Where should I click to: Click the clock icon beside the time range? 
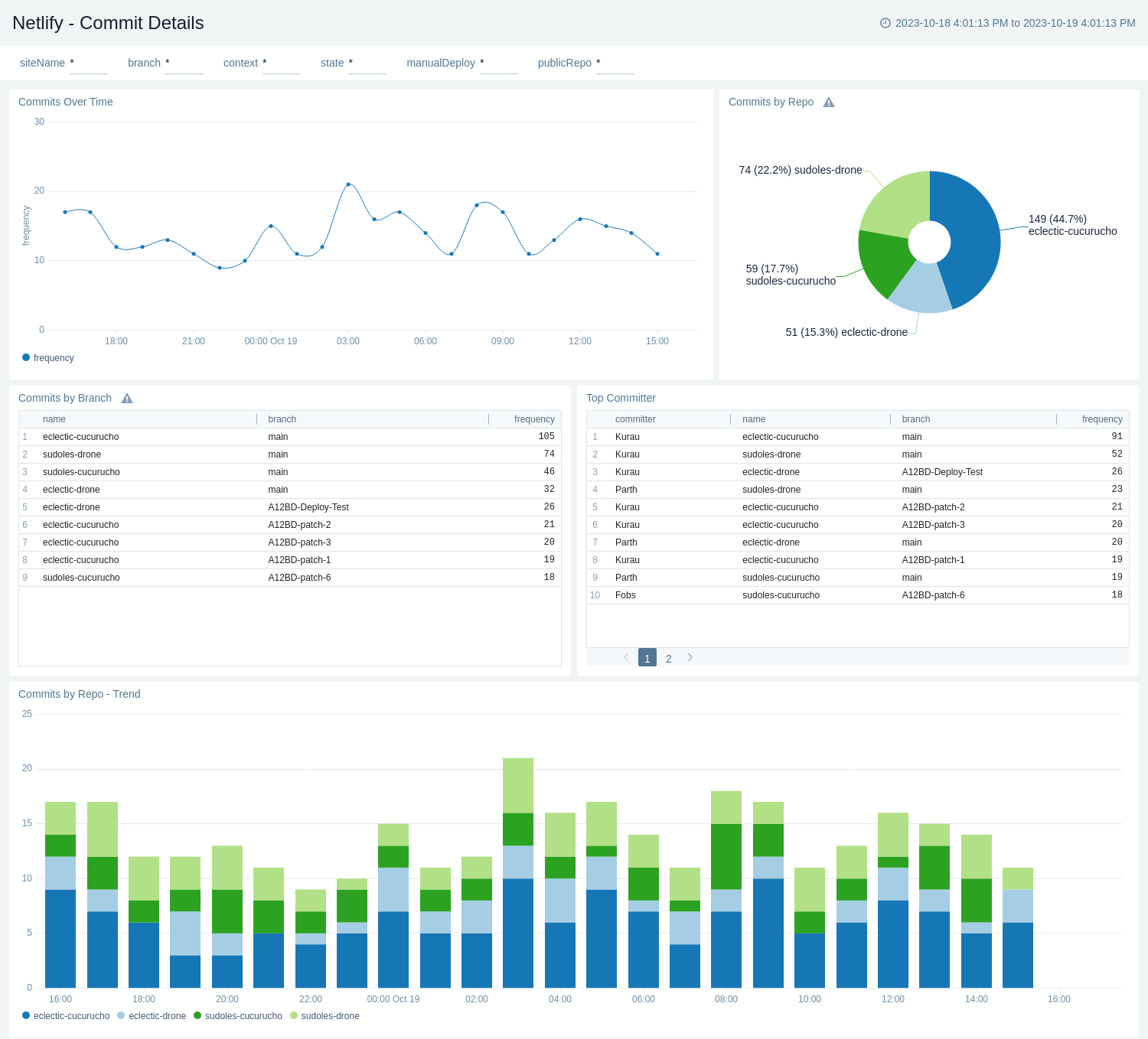(885, 23)
